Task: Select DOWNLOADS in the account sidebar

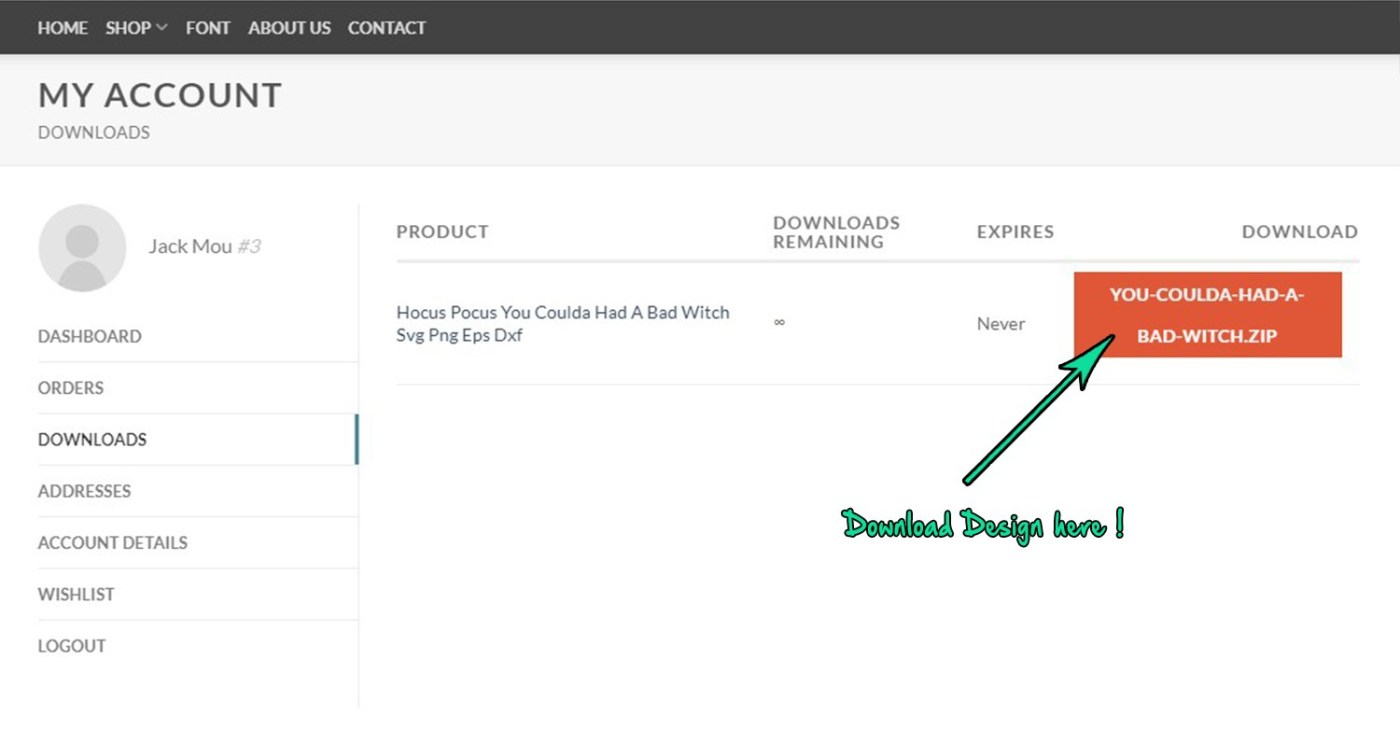Action: [92, 439]
